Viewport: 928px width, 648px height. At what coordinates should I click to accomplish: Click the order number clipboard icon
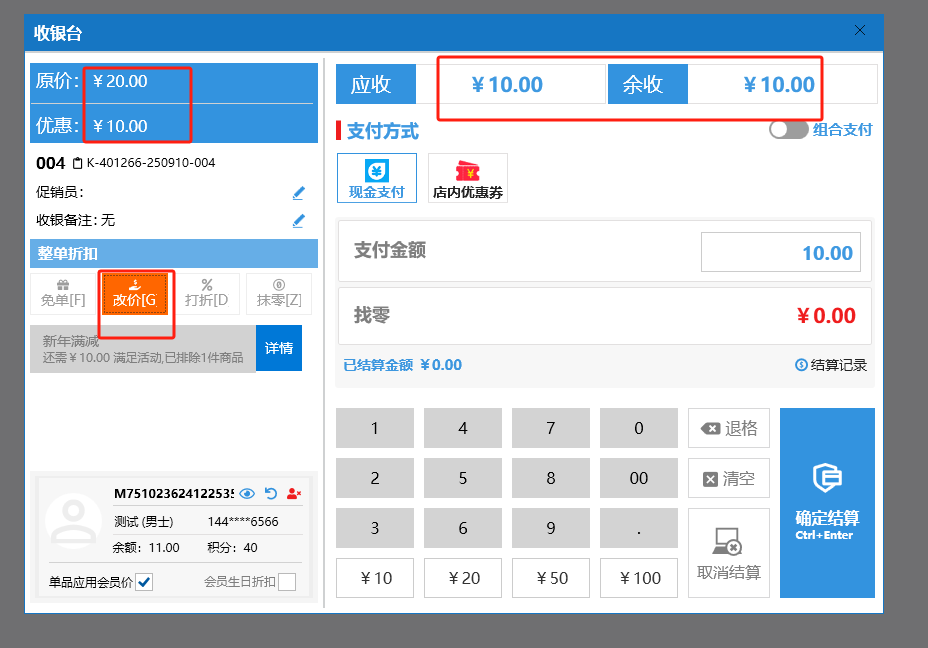tap(77, 163)
